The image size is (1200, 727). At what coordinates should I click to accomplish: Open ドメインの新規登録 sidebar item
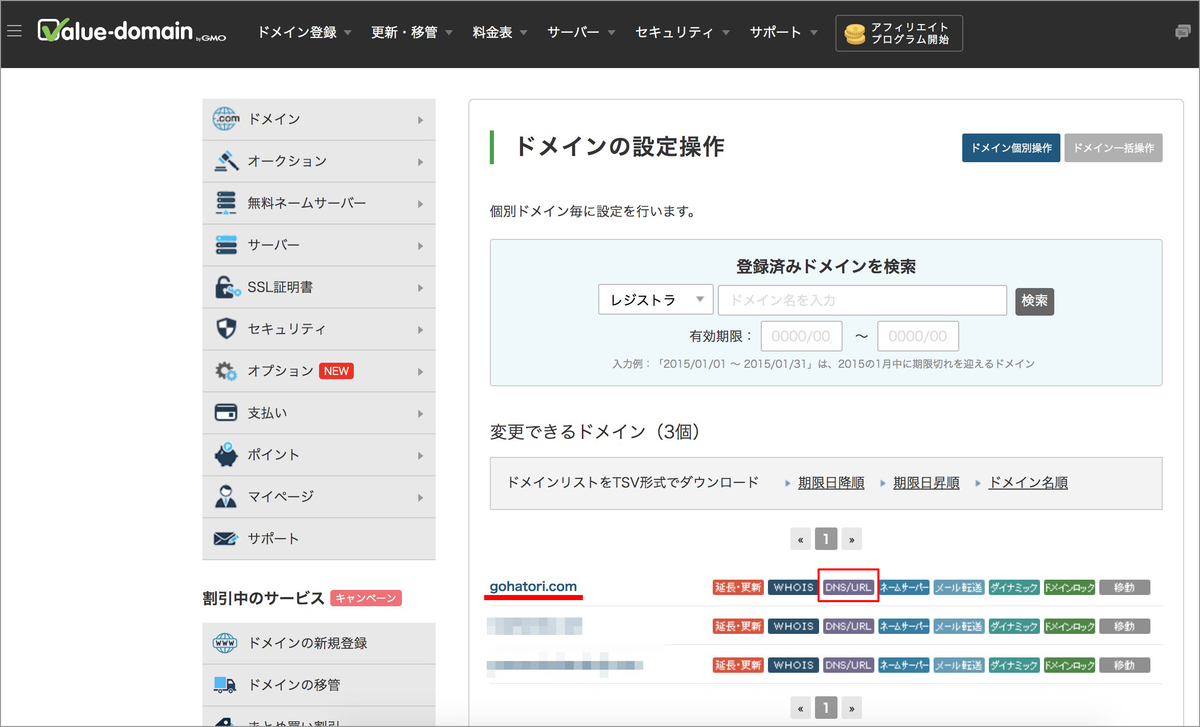[x=319, y=643]
